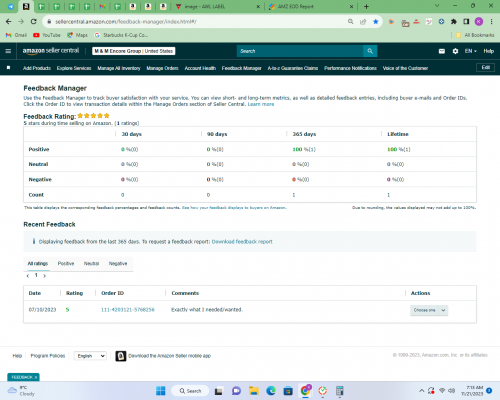Expand the EN language dropdown
The width and height of the screenshot is (500, 400).
coord(470,51)
